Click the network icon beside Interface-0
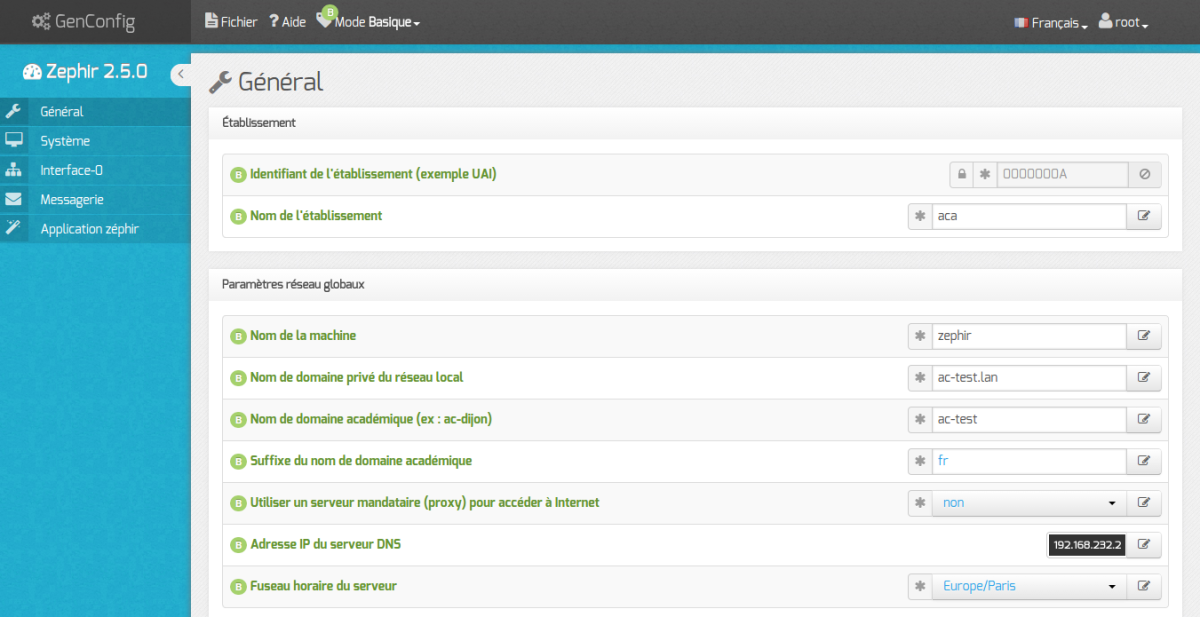1200x617 pixels. pyautogui.click(x=13, y=170)
